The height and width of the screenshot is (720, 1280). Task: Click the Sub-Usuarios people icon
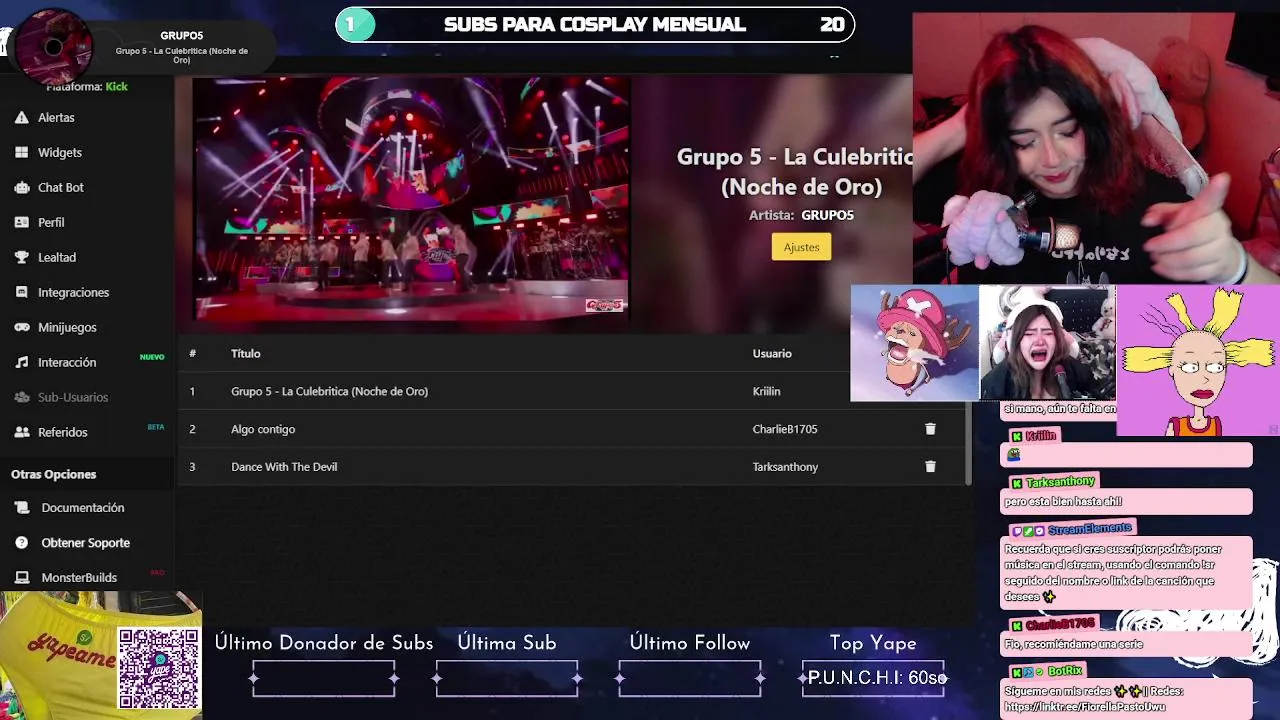[21, 398]
